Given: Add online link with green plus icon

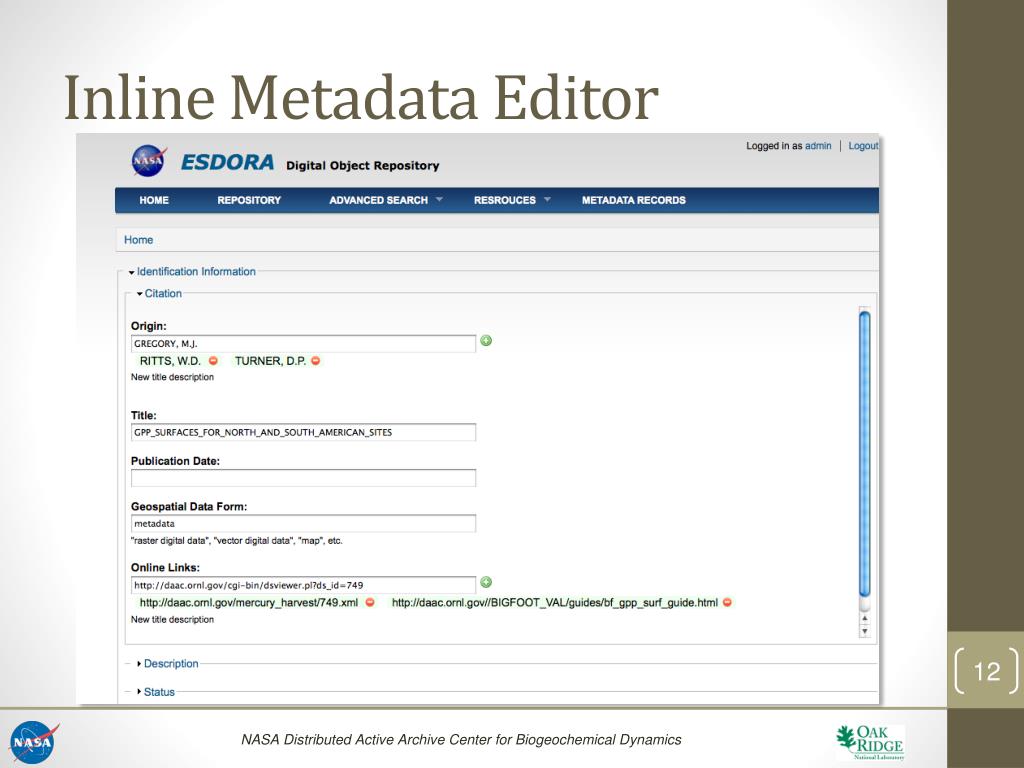Looking at the screenshot, I should point(486,582).
